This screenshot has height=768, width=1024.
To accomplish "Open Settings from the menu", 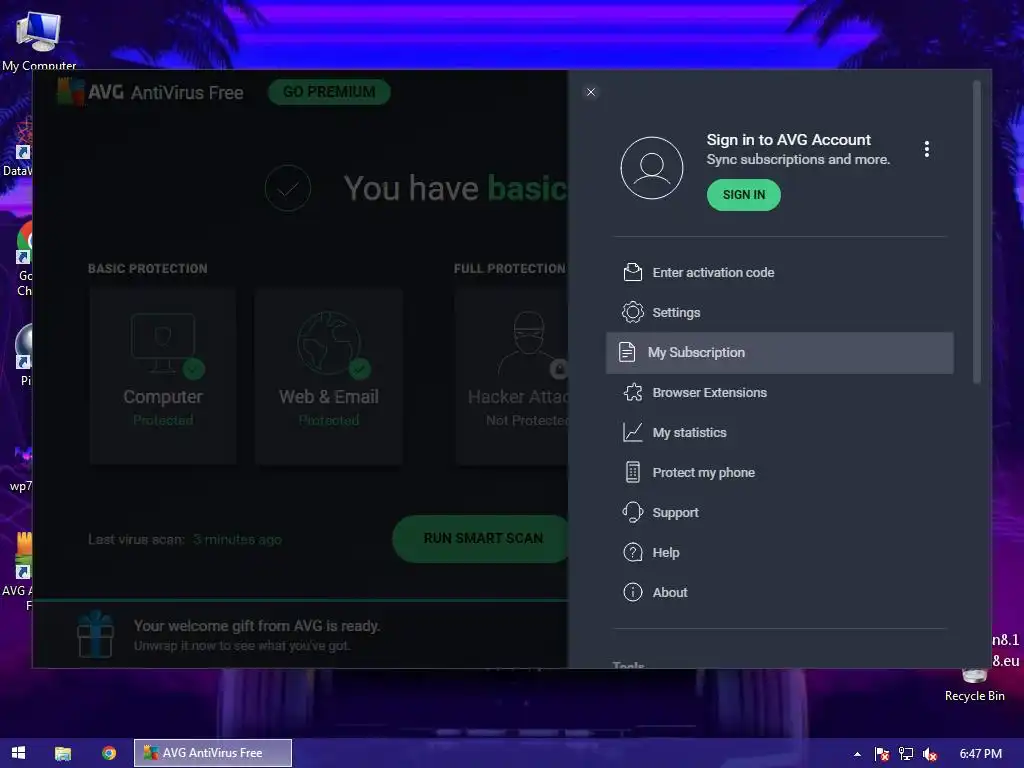I will coord(779,312).
